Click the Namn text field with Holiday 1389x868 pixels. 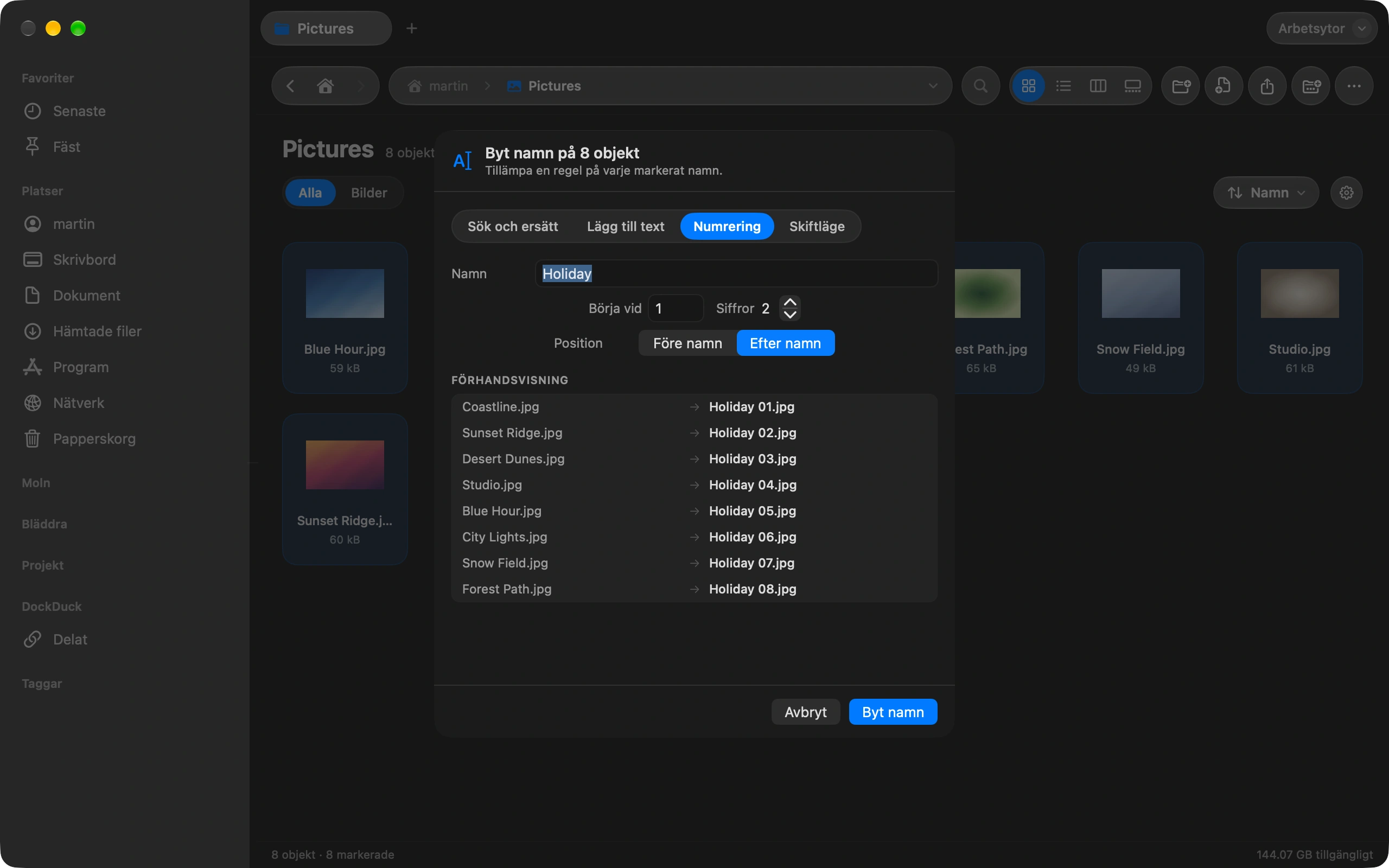[736, 273]
